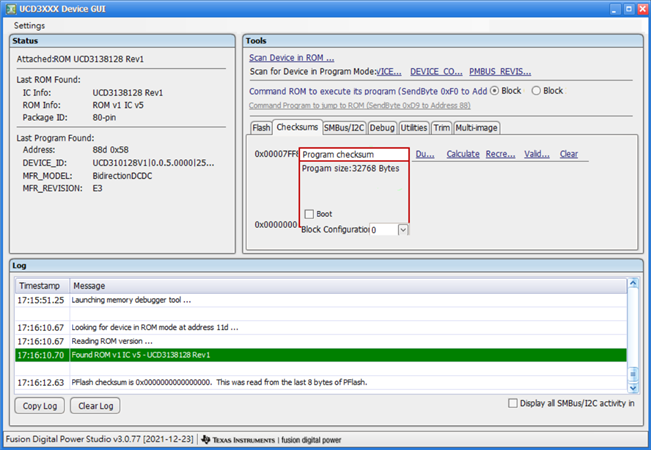The height and width of the screenshot is (450, 651).
Task: Switch to the Debug tab
Action: (x=382, y=127)
